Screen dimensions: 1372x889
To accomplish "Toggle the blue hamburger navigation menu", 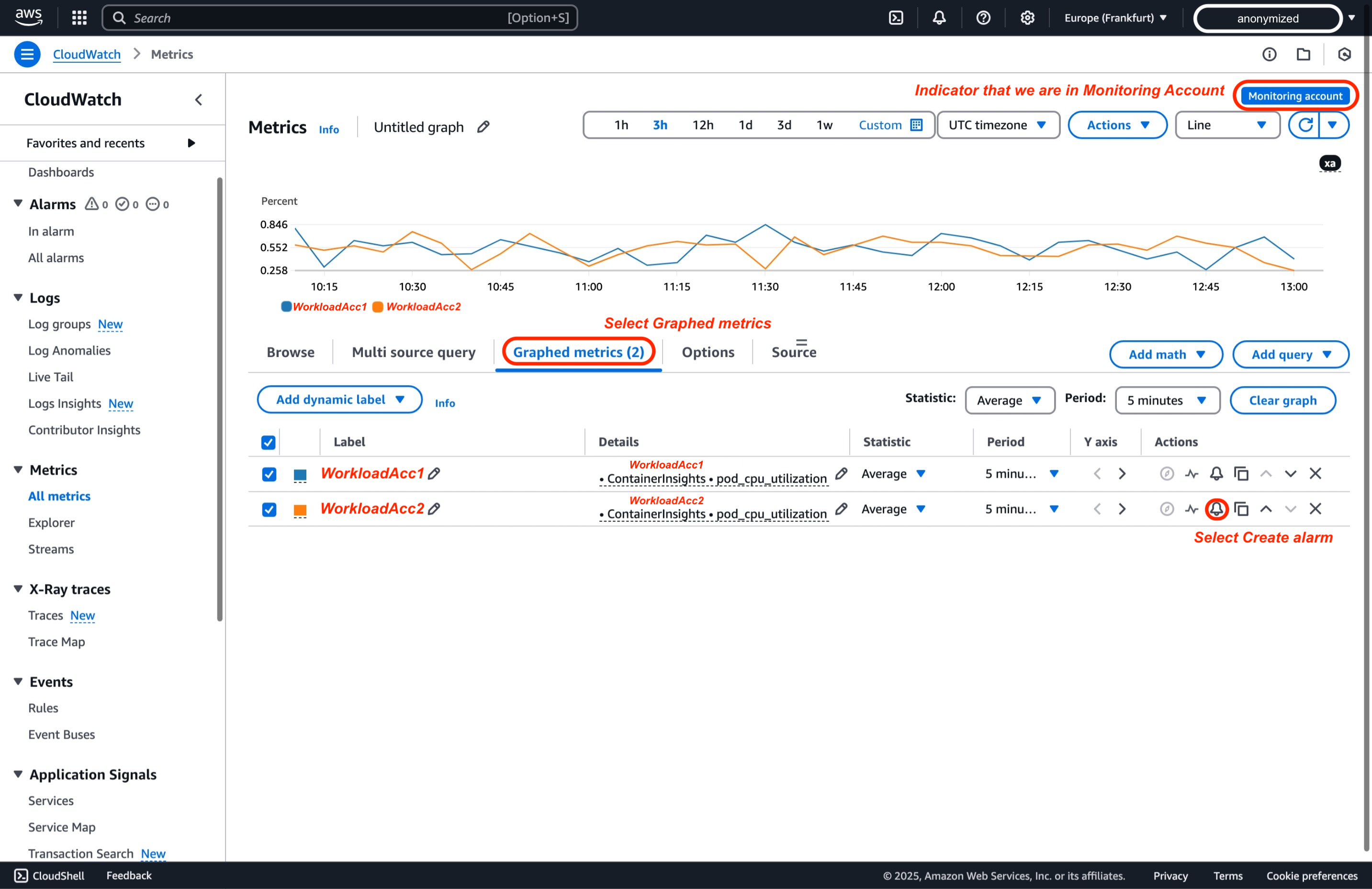I will pos(27,54).
